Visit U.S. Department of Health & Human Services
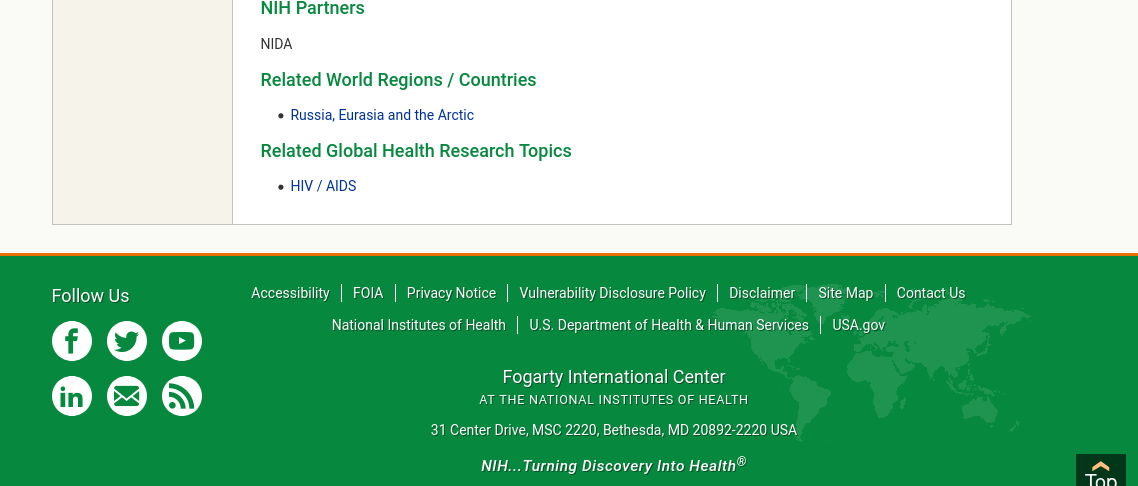Viewport: 1138px width, 486px height. click(x=668, y=325)
